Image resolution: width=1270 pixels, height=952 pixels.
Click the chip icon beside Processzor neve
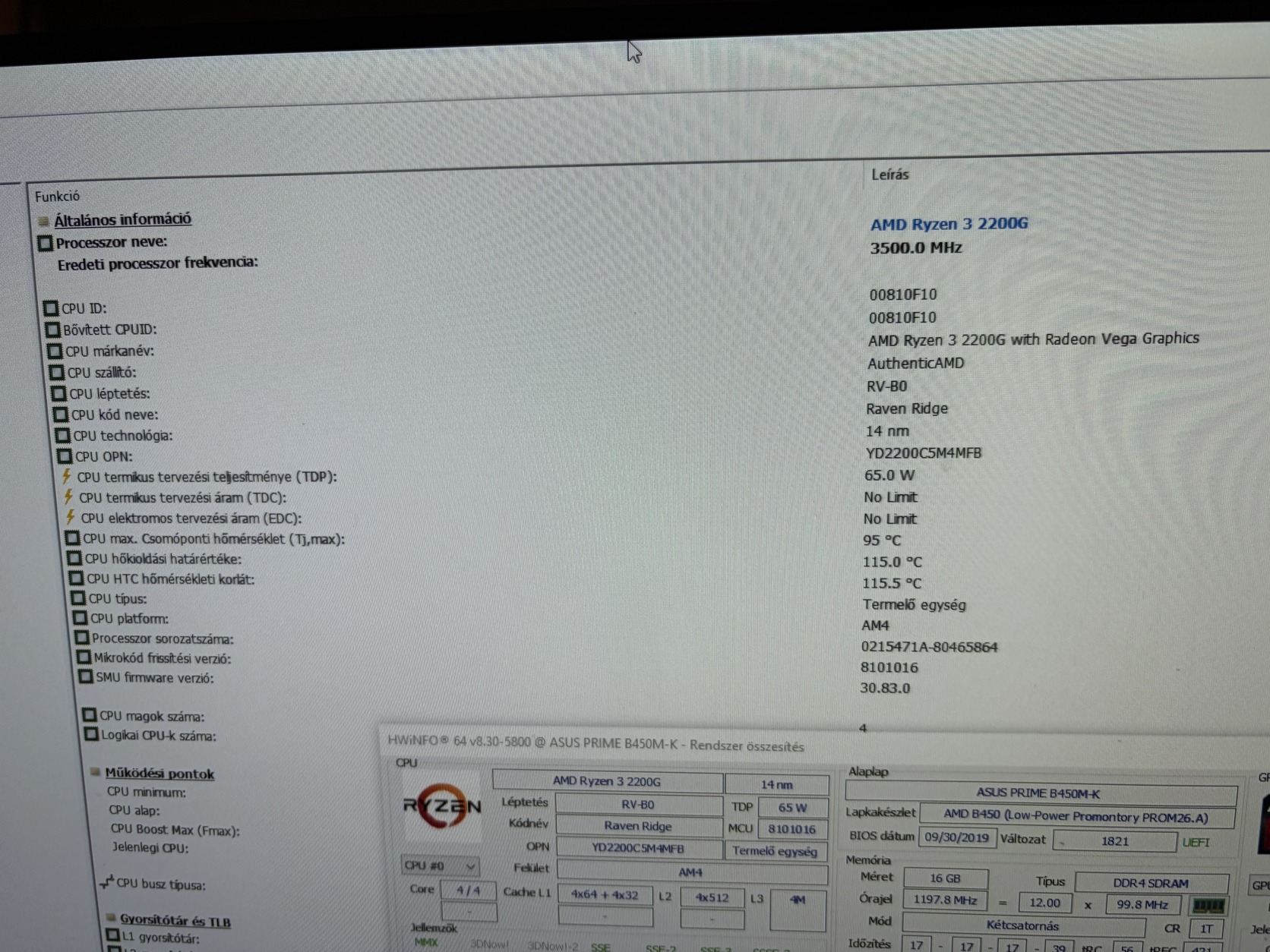tap(45, 243)
